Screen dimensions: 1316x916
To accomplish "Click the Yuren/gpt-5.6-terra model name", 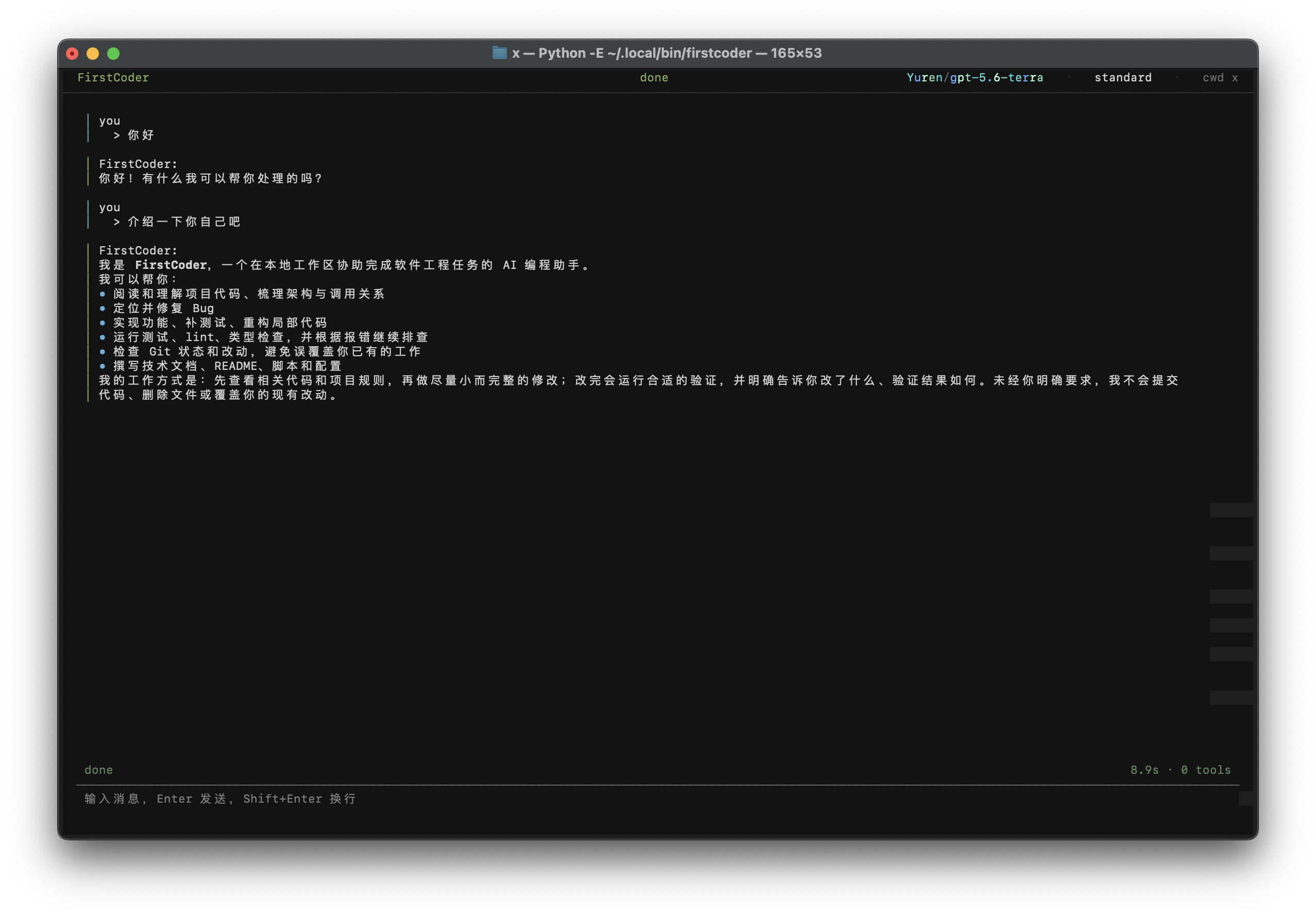I will click(974, 77).
